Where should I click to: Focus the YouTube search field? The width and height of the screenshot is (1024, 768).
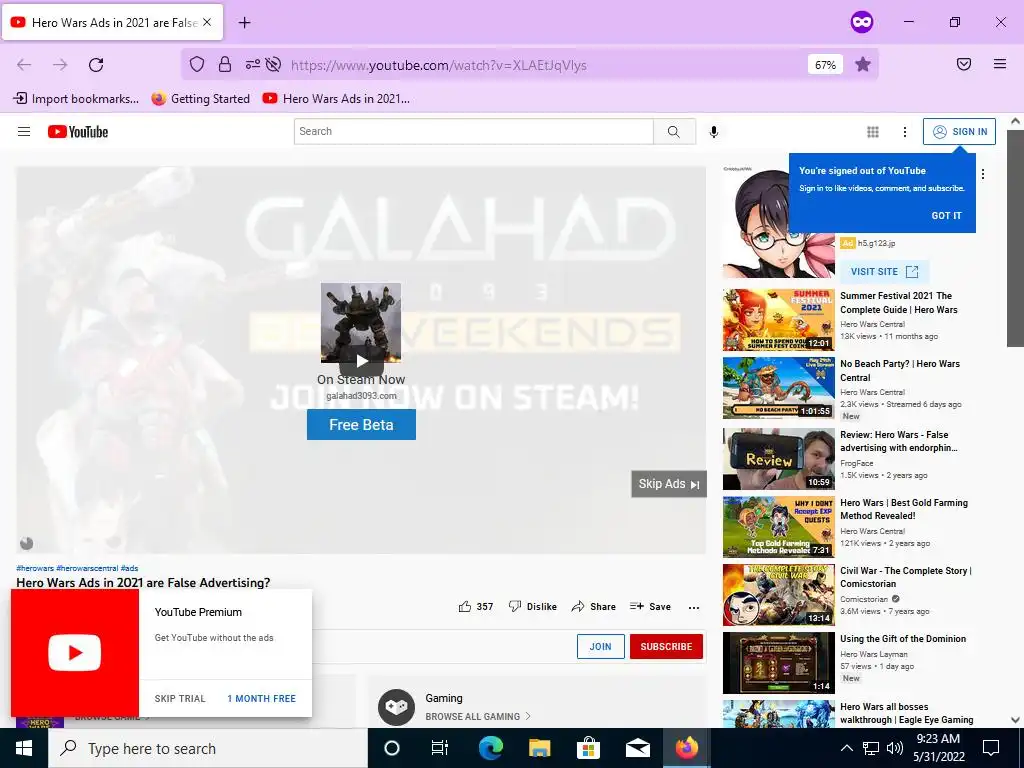tap(473, 131)
